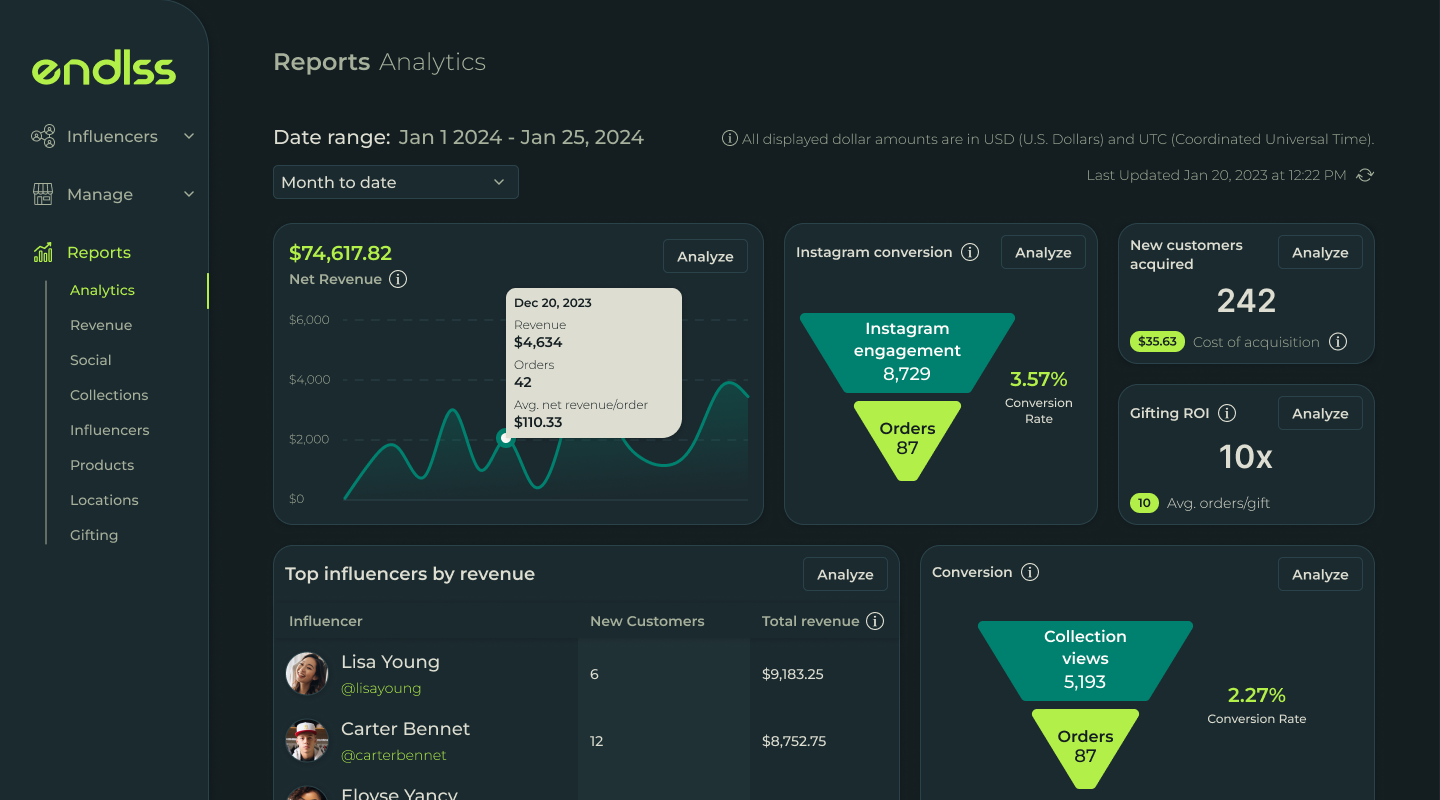Open Analytics in the sidebar
1440x800 pixels.
coord(102,290)
